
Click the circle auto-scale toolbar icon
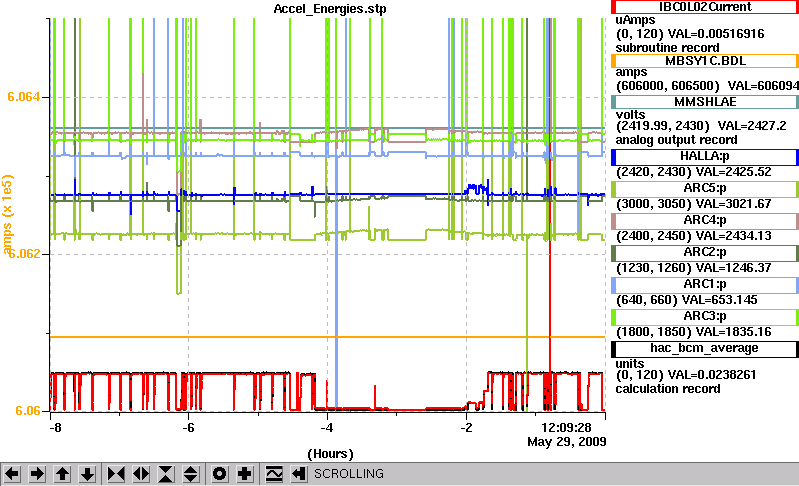click(x=220, y=474)
